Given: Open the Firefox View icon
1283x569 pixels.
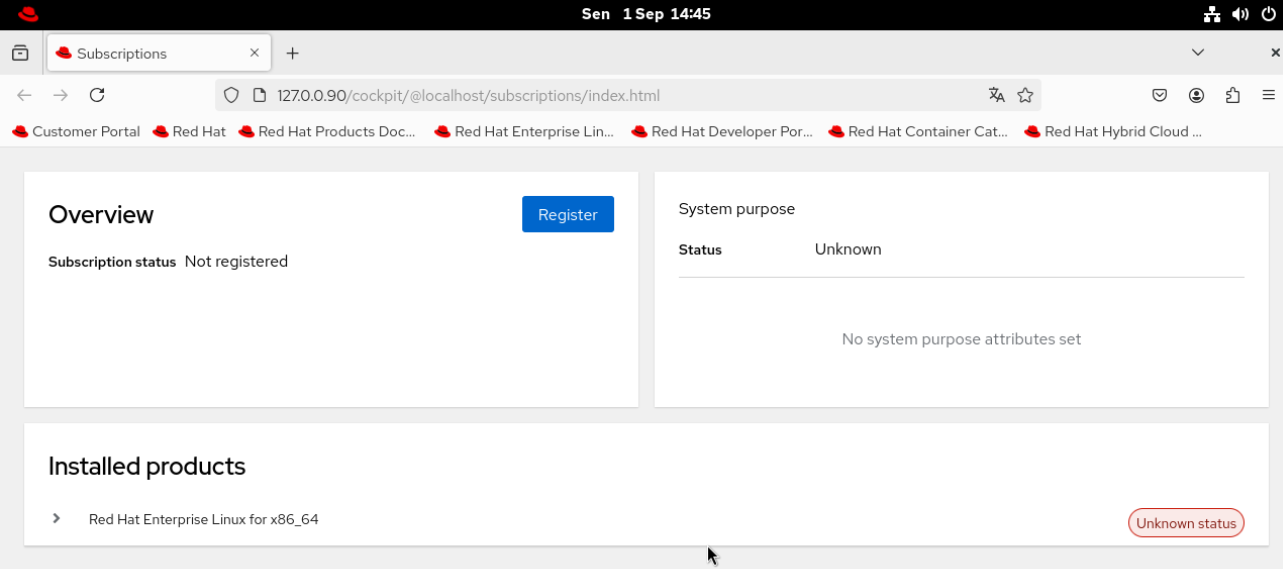Looking at the screenshot, I should pos(20,53).
